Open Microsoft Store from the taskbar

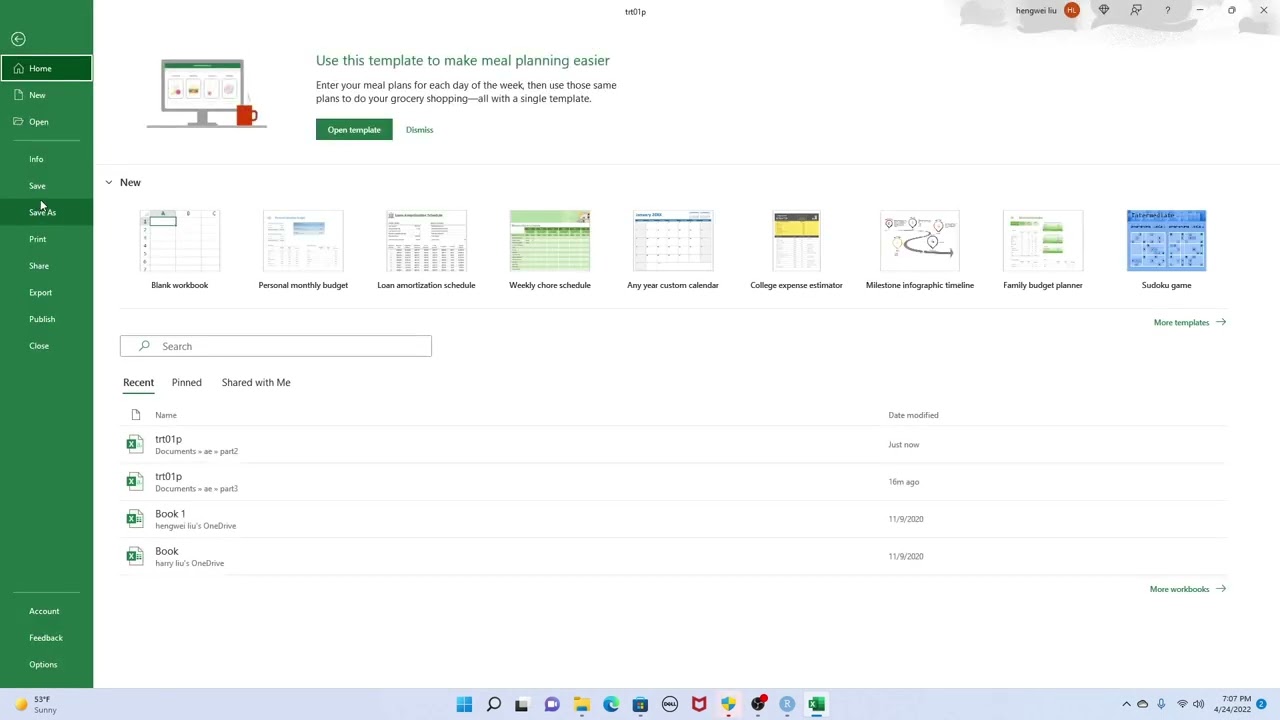[640, 704]
